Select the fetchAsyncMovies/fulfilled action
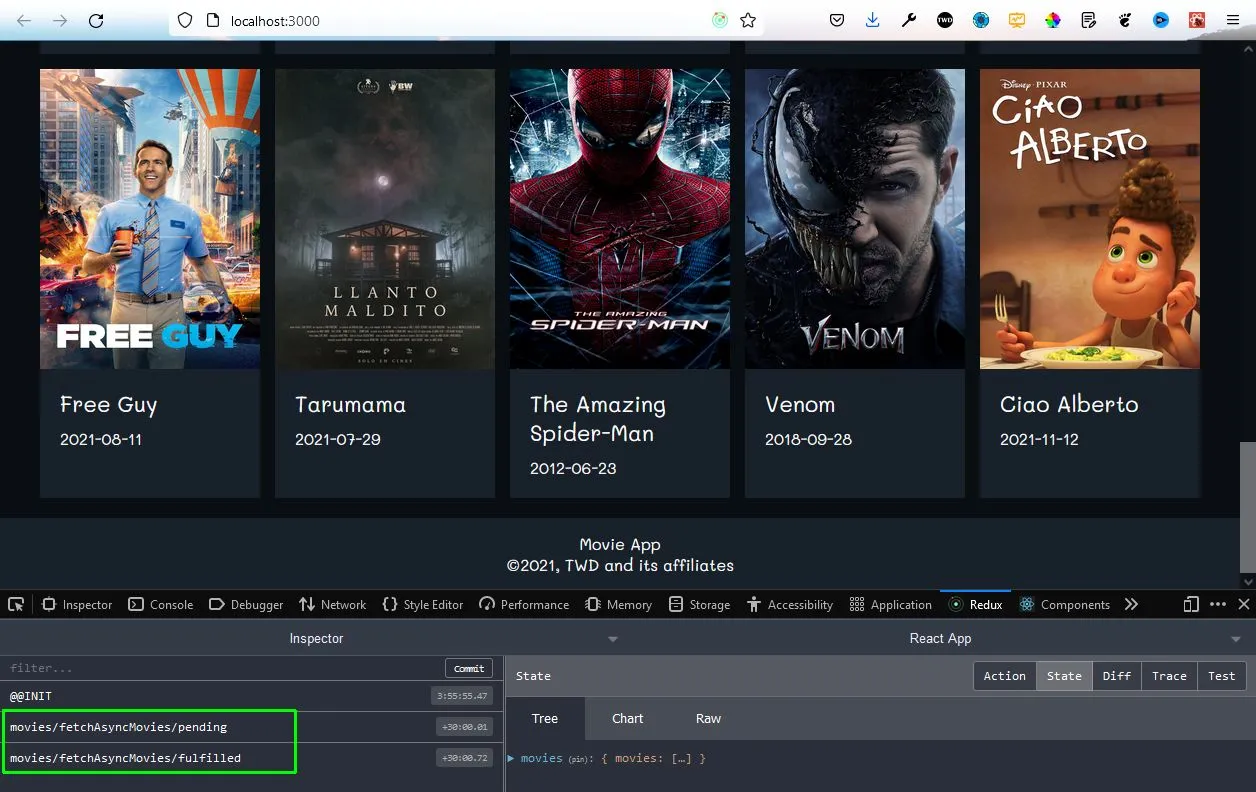 click(x=251, y=758)
